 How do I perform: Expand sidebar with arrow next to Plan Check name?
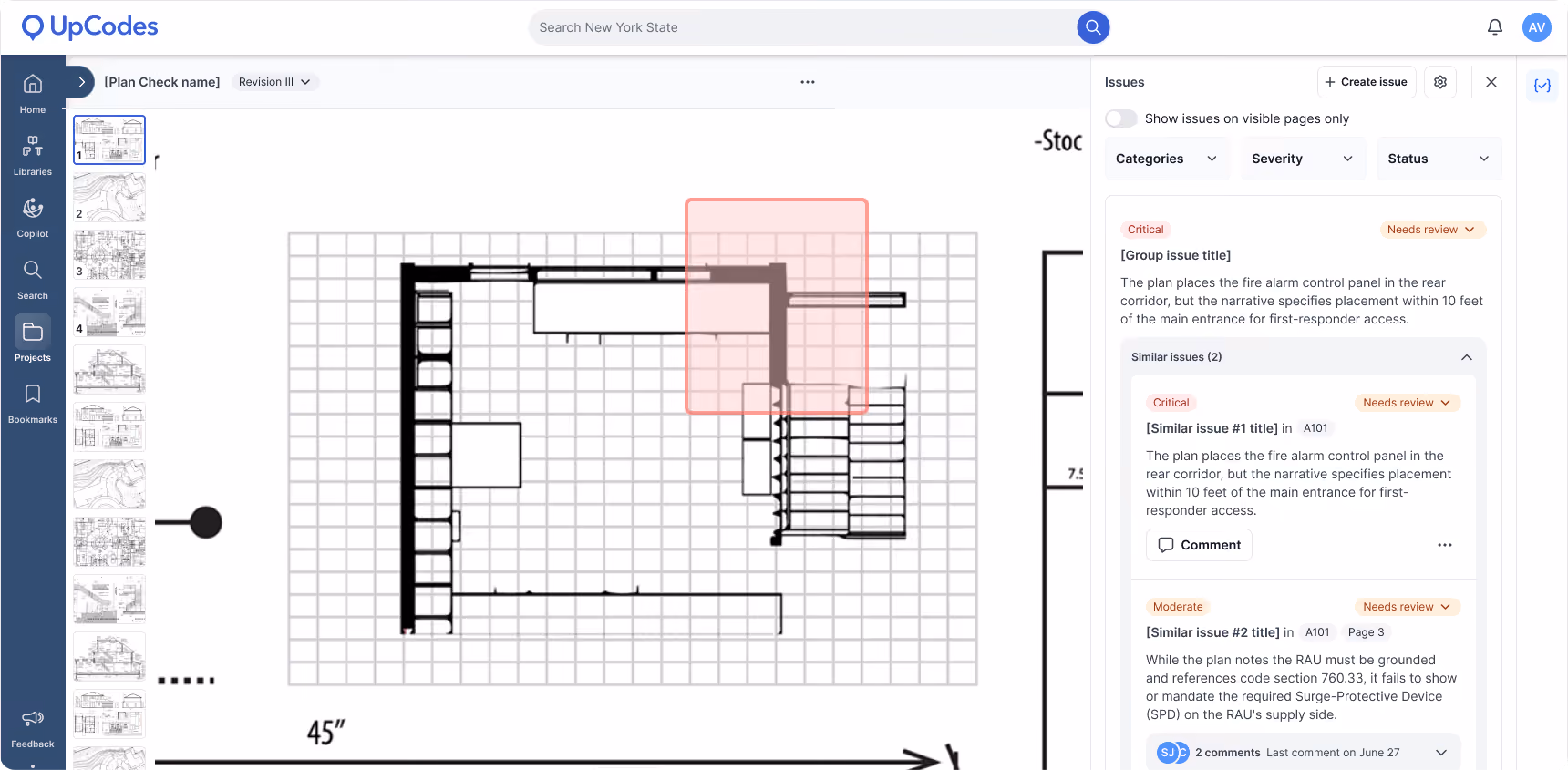[x=80, y=82]
